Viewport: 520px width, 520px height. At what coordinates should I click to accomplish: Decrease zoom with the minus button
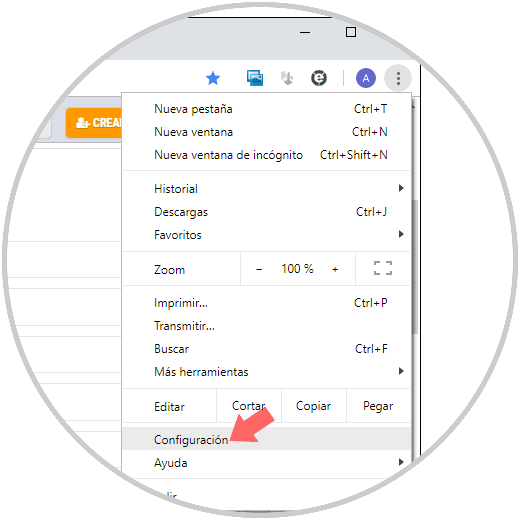(x=259, y=269)
